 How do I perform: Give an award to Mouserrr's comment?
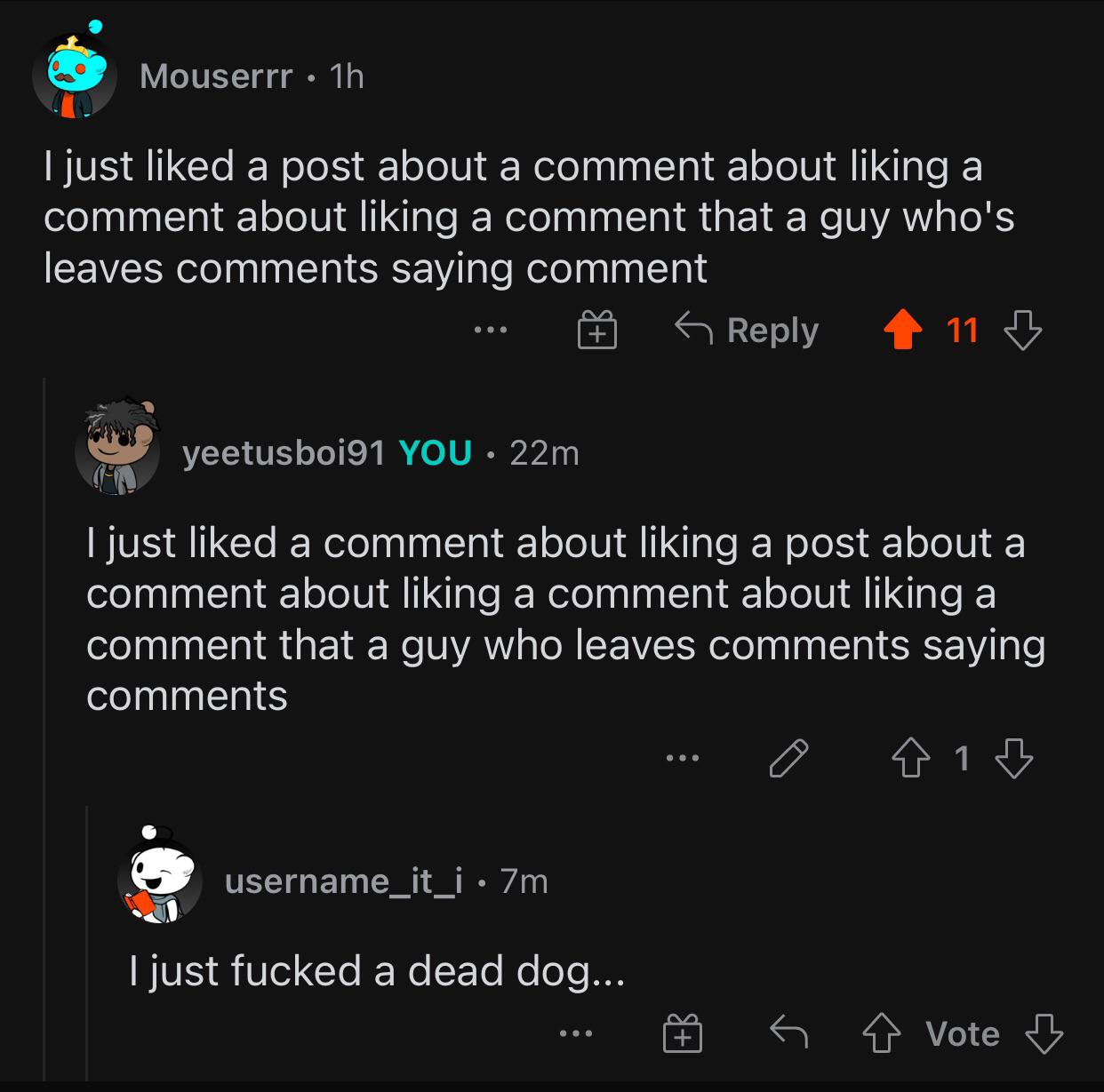click(597, 331)
